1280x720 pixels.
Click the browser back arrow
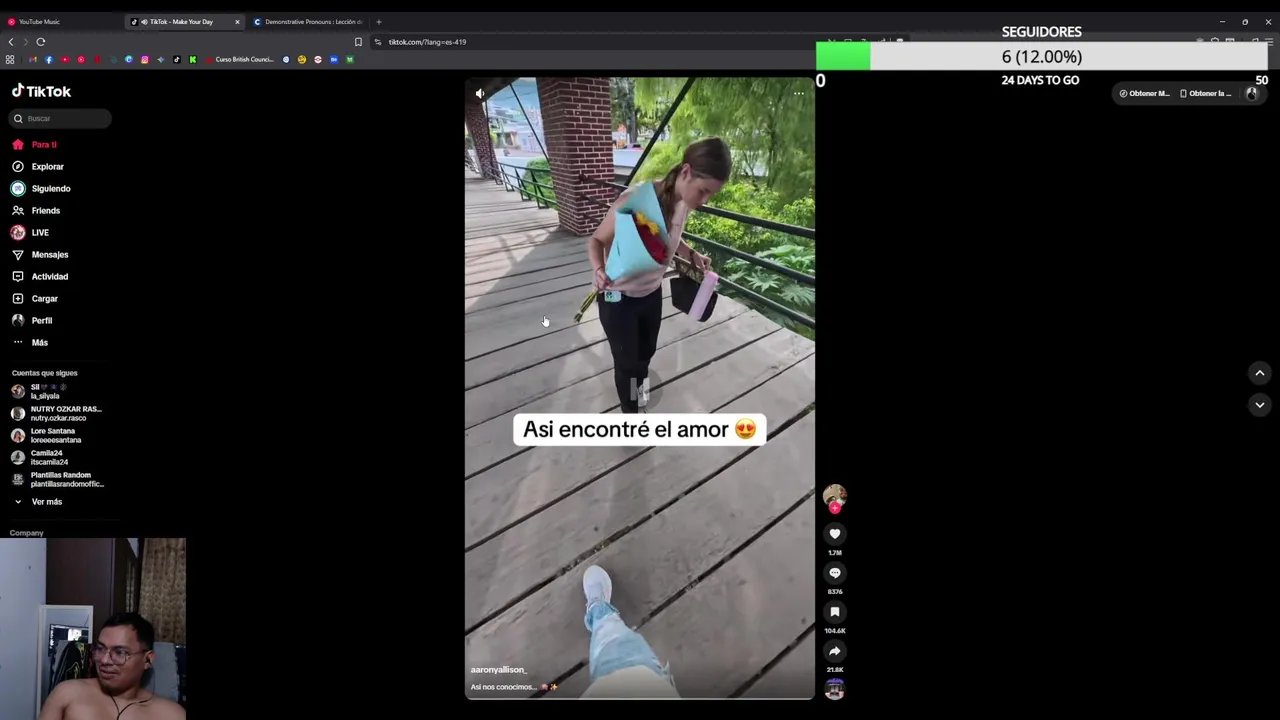click(x=11, y=42)
